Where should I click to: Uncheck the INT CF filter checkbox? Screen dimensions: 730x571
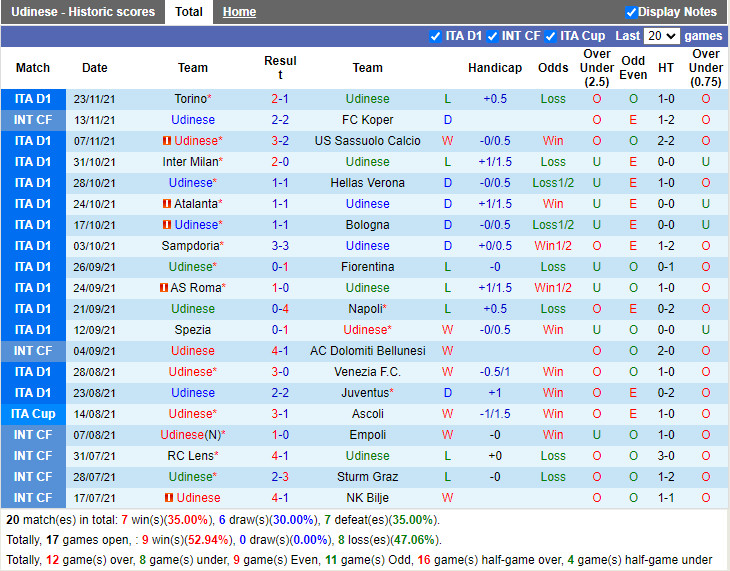coord(492,36)
